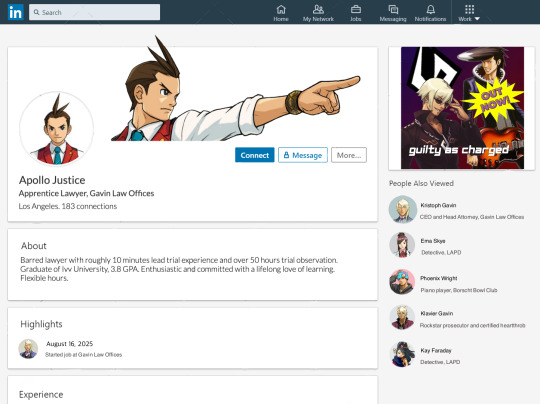Click Apollo Justice's round profile photo

[57, 128]
